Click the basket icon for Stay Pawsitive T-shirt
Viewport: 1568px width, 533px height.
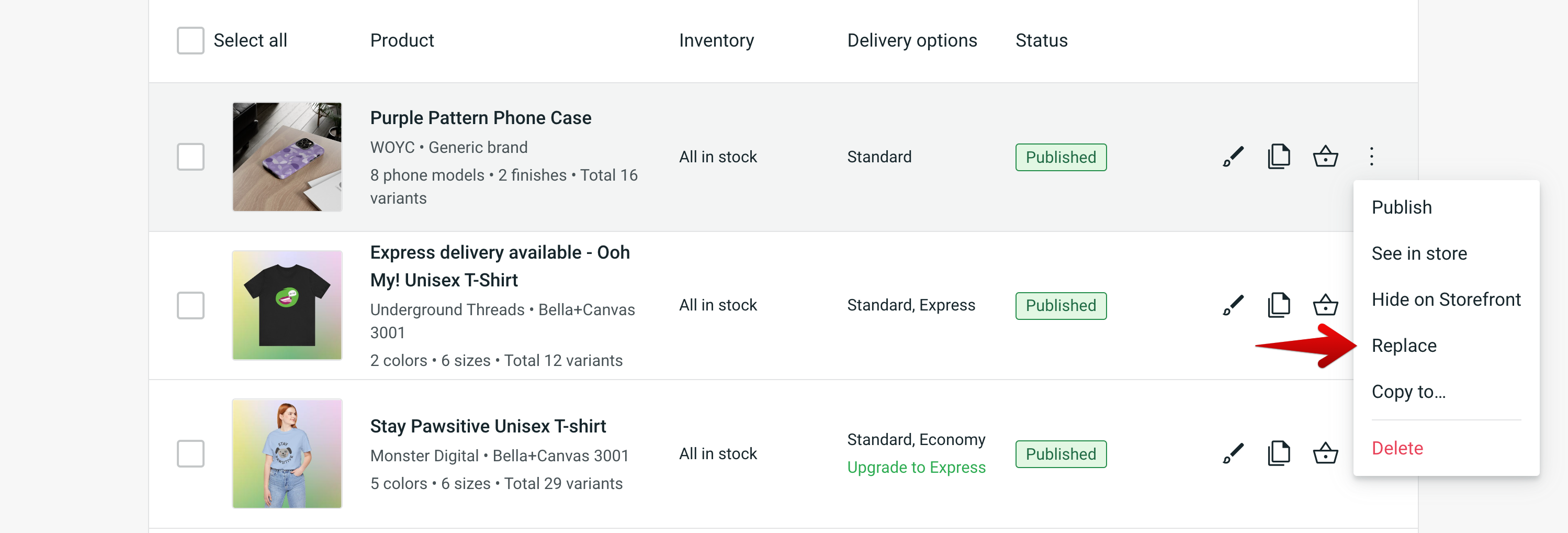tap(1325, 454)
